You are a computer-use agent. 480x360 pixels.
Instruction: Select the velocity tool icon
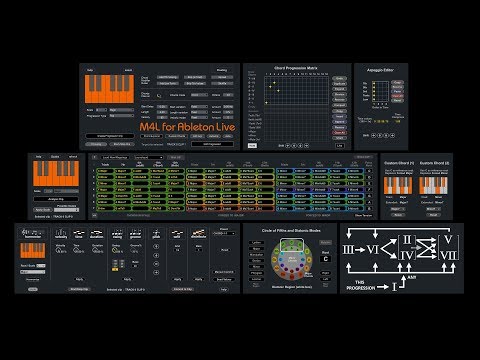pos(61,233)
